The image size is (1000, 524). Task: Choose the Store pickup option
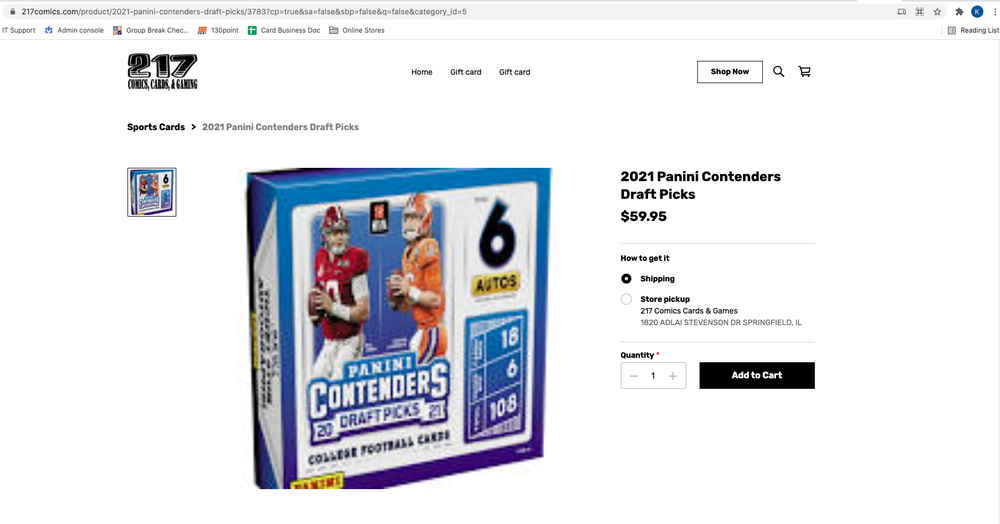626,299
